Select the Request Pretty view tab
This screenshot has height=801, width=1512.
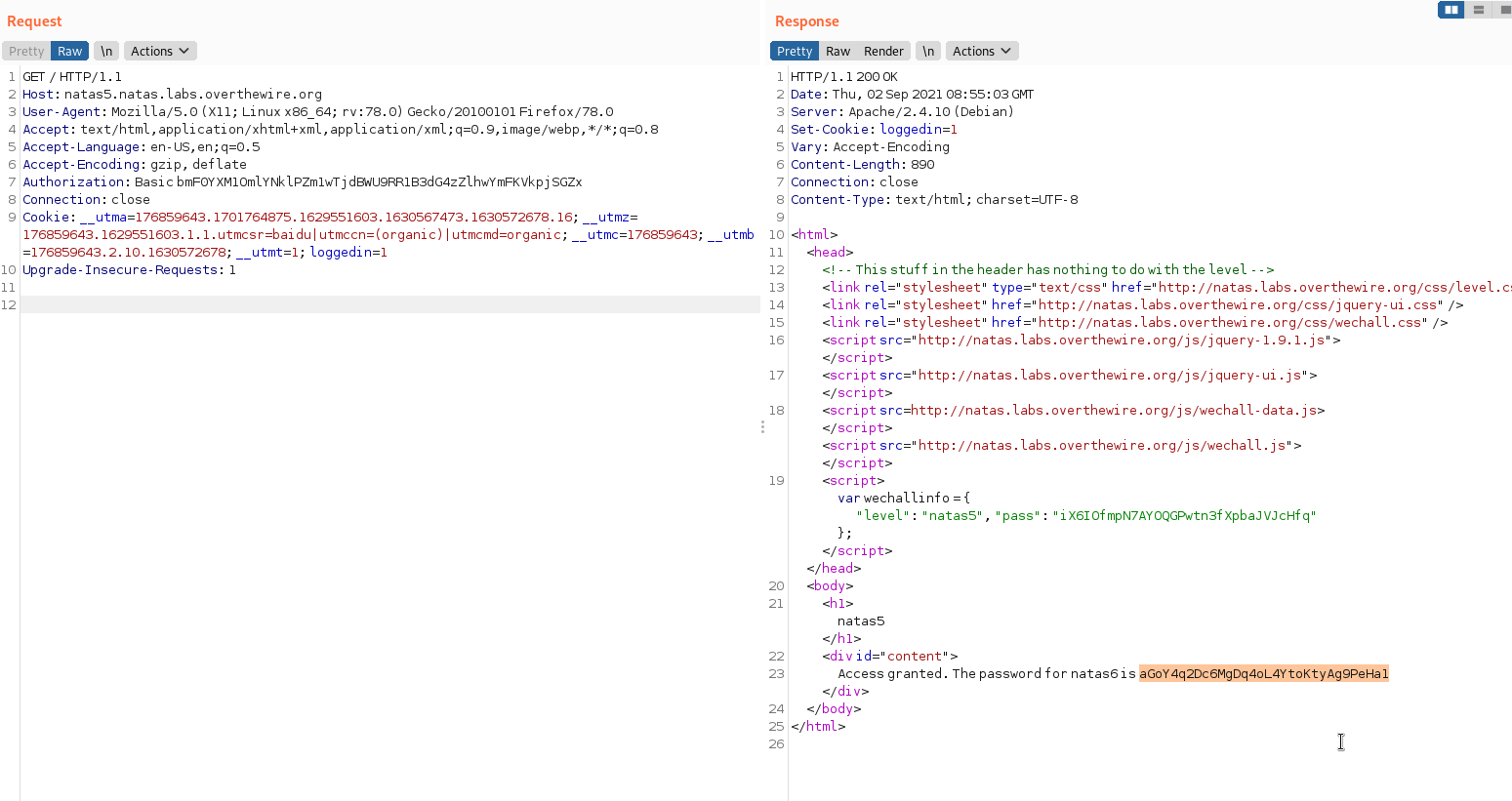tap(26, 51)
